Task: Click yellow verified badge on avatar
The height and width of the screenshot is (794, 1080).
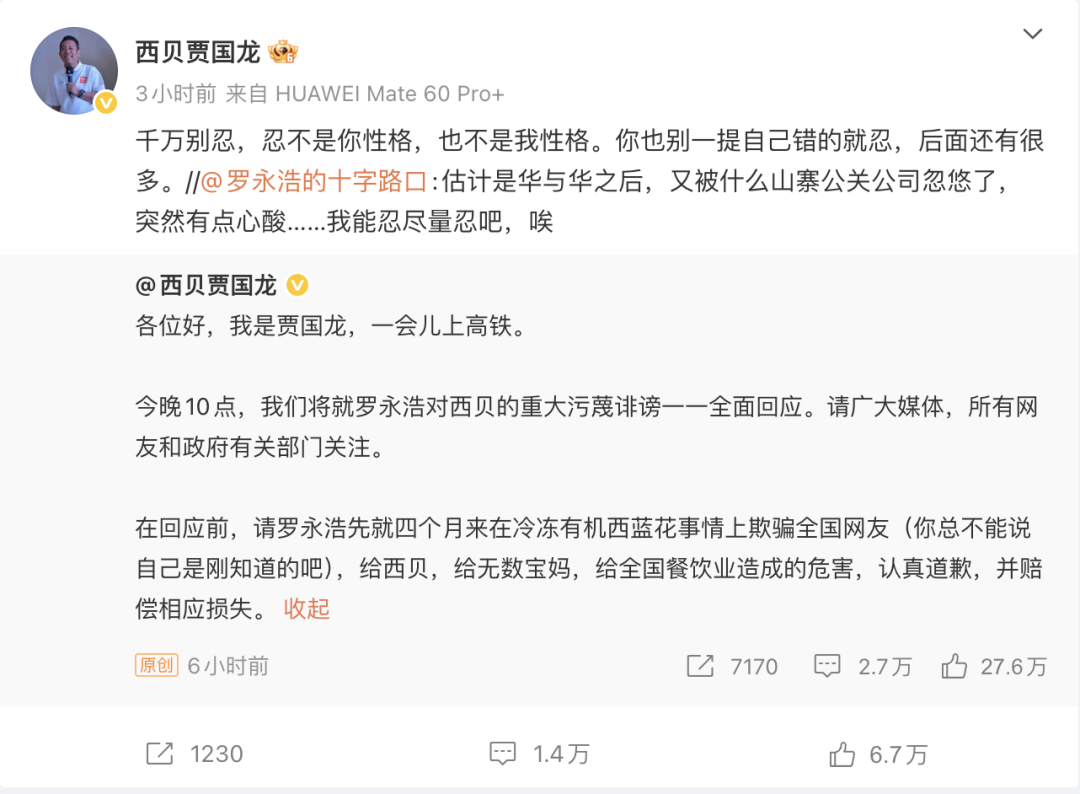Action: (x=106, y=102)
